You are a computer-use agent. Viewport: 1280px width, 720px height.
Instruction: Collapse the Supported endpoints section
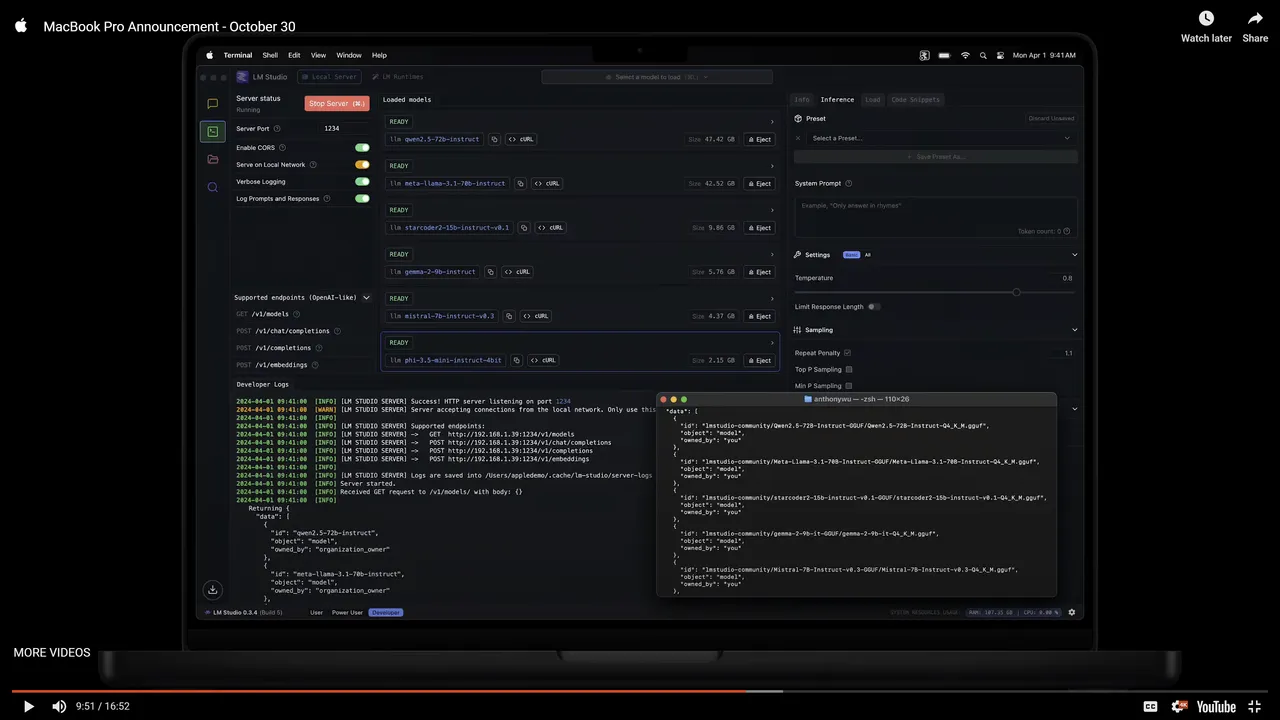coord(367,298)
